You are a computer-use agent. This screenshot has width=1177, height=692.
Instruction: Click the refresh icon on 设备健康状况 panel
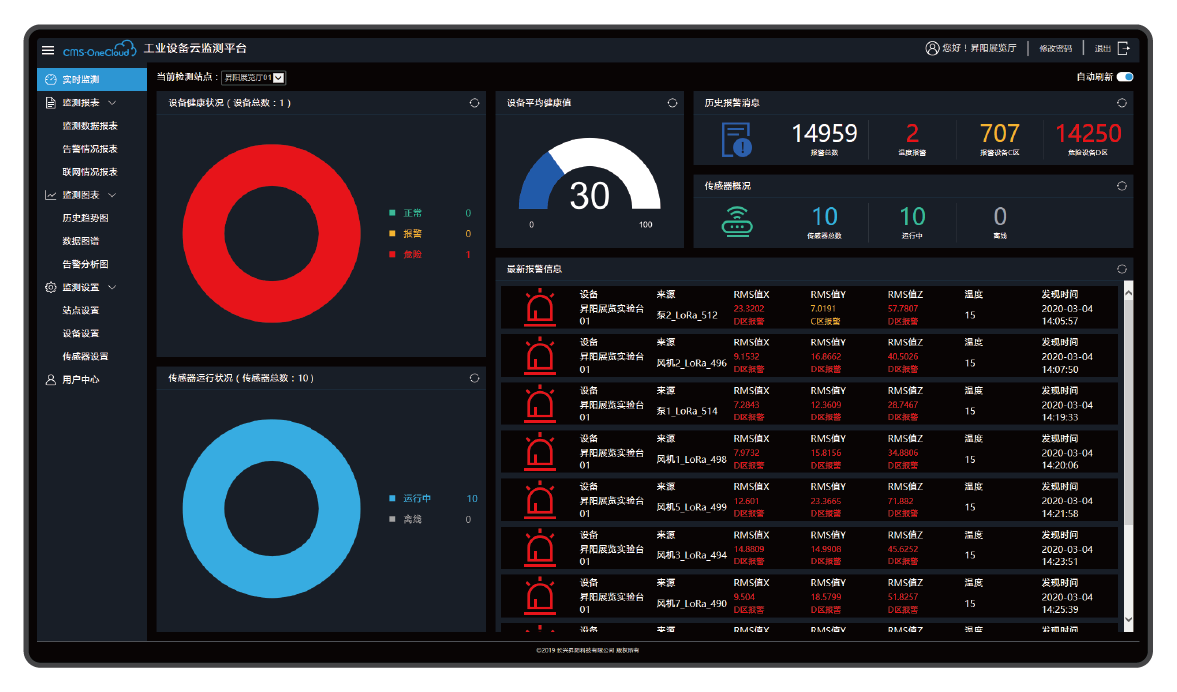pos(473,101)
